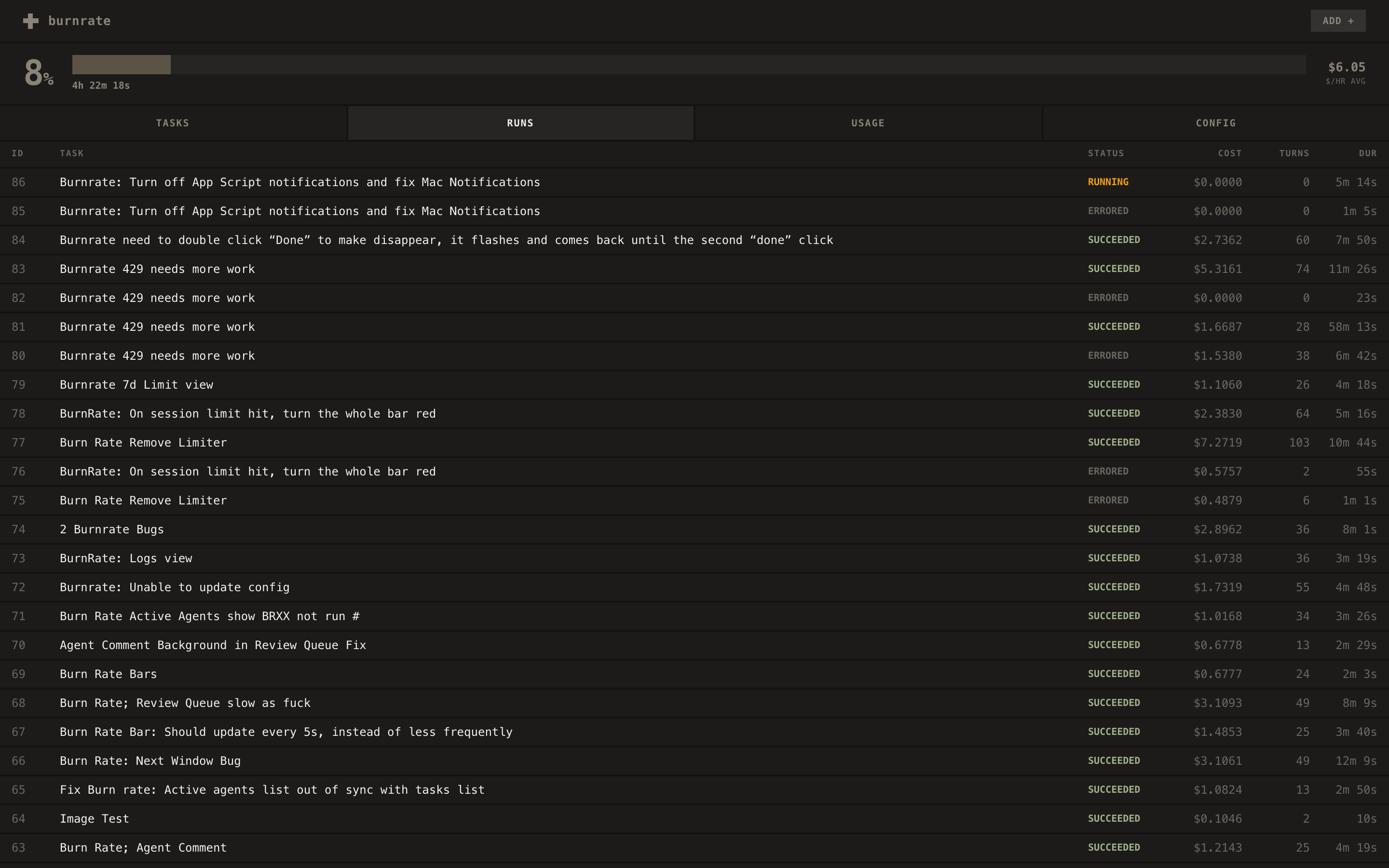Click cost $2.7362 in run 84
The image size is (1389, 868).
pyautogui.click(x=1218, y=240)
